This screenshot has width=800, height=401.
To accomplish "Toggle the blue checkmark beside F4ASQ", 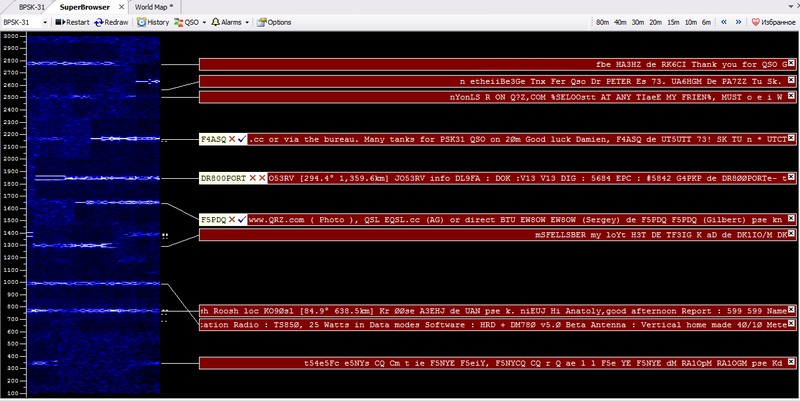I will pos(241,141).
